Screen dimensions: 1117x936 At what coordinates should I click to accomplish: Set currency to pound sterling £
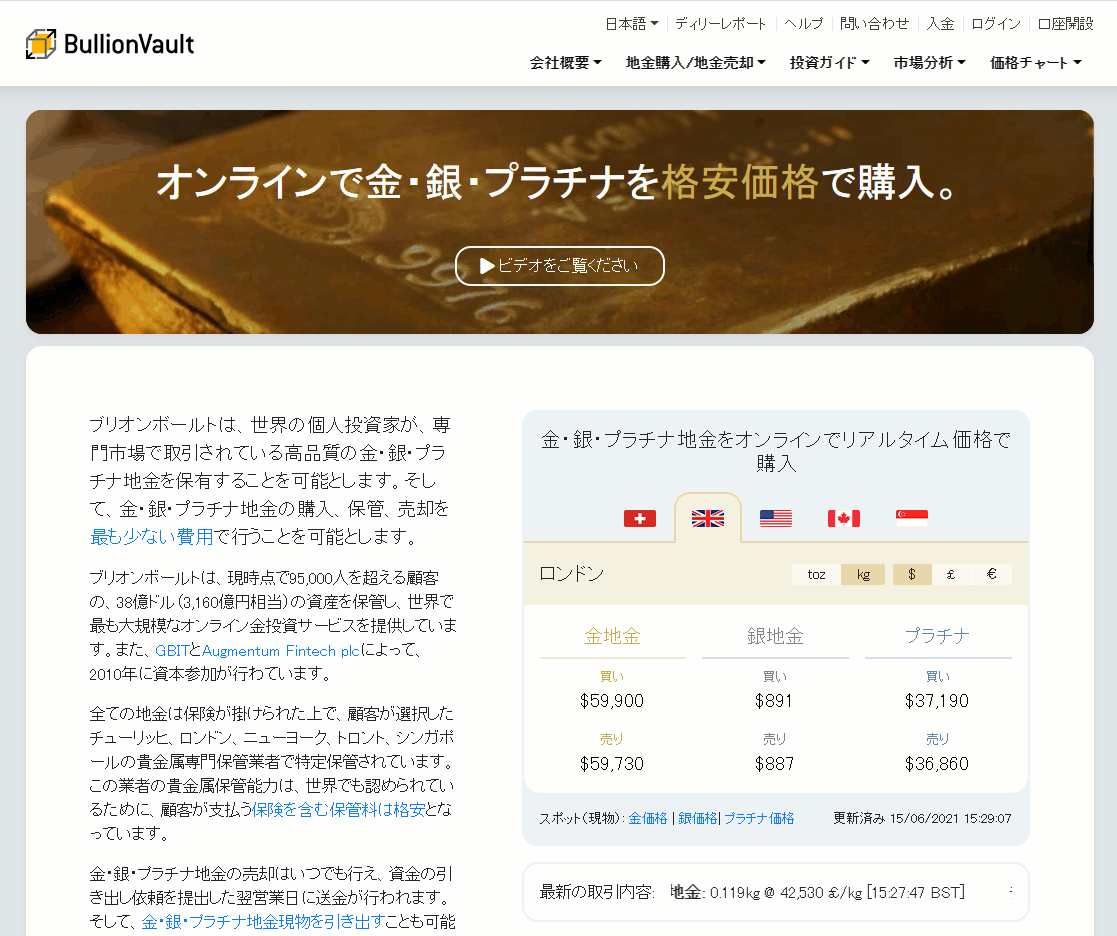tap(951, 575)
